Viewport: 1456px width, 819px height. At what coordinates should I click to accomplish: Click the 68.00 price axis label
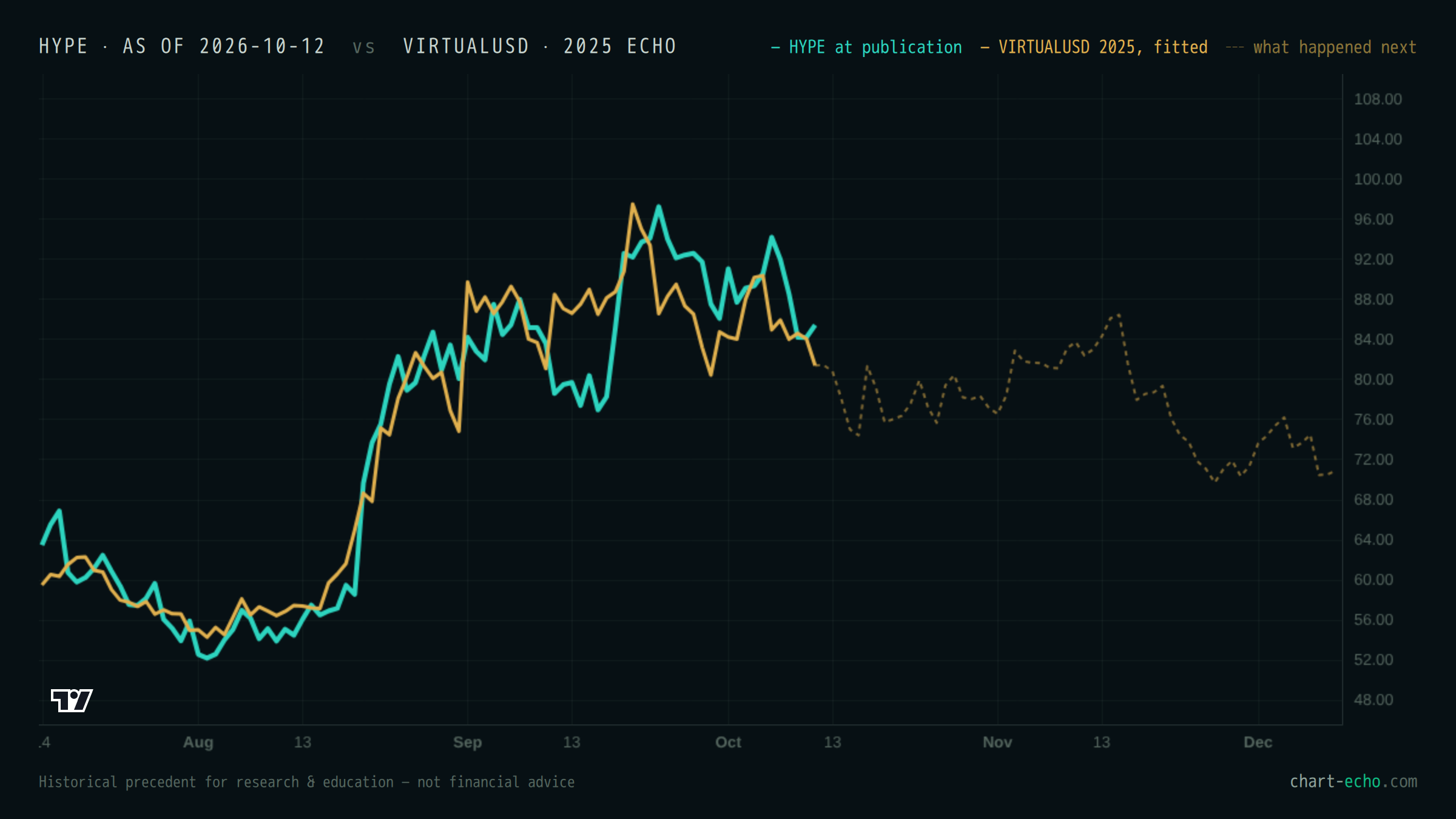click(x=1373, y=499)
